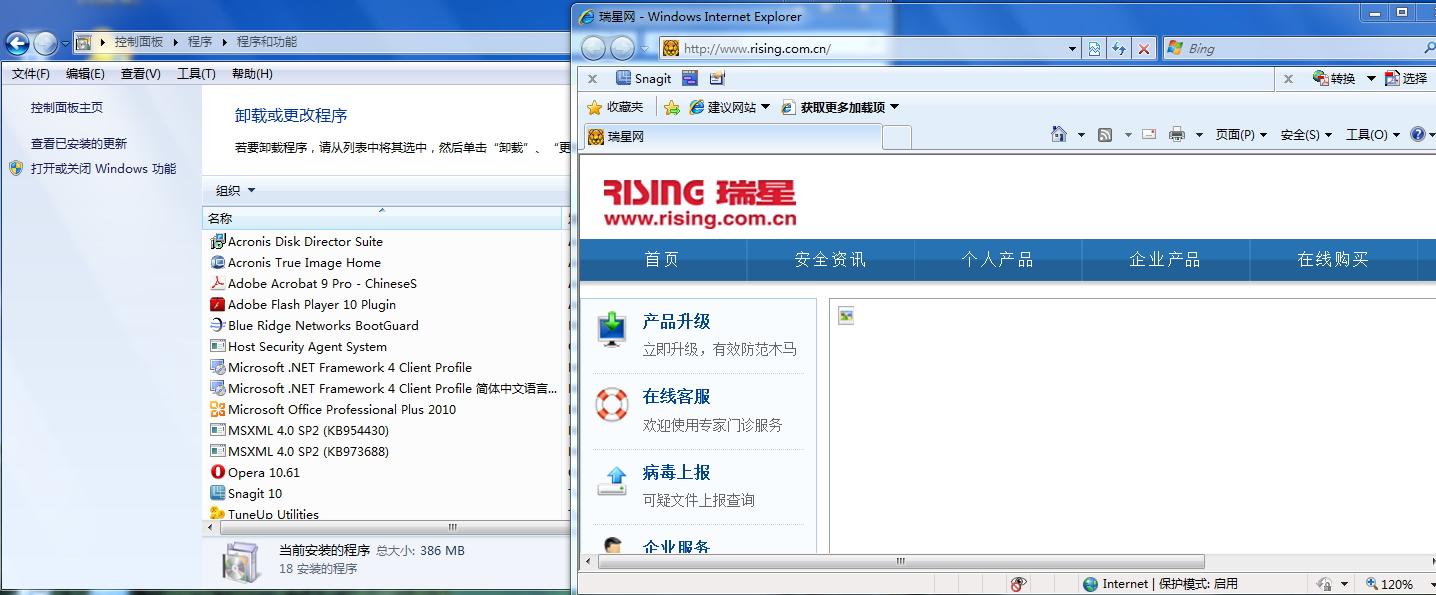This screenshot has width=1436, height=595.
Task: Click add to favorites bar star icon
Action: tap(672, 107)
